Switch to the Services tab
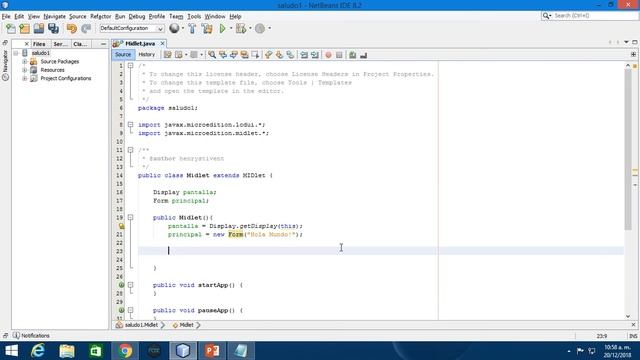Image resolution: width=640 pixels, height=360 pixels. tap(60, 44)
